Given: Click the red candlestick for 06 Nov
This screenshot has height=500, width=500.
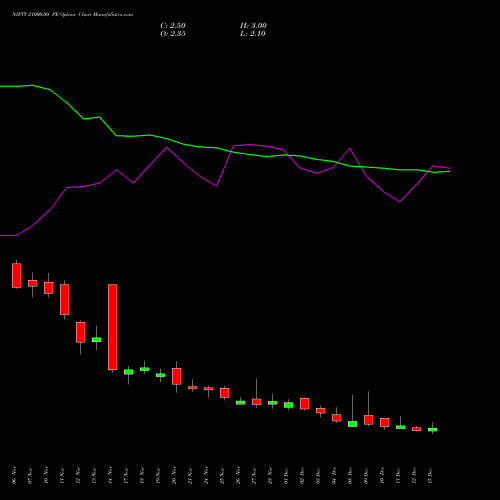Looking at the screenshot, I should pyautogui.click(x=17, y=275).
